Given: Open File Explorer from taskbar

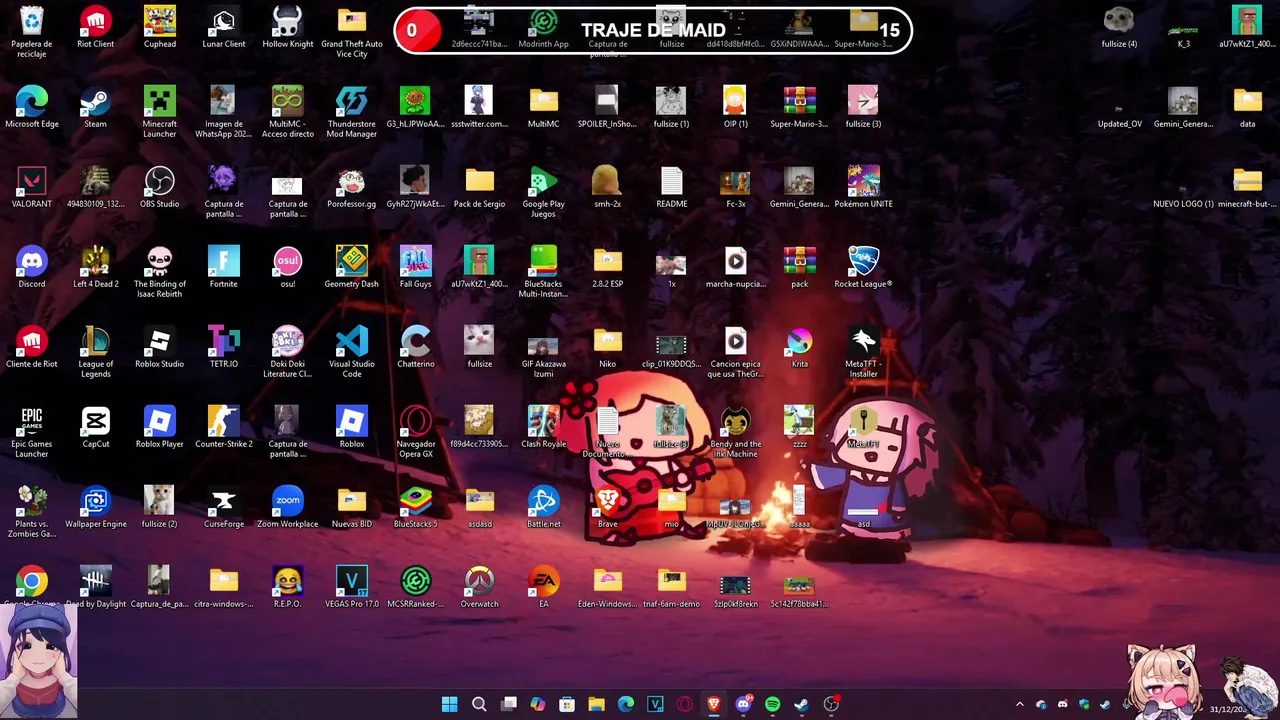Looking at the screenshot, I should [x=597, y=704].
